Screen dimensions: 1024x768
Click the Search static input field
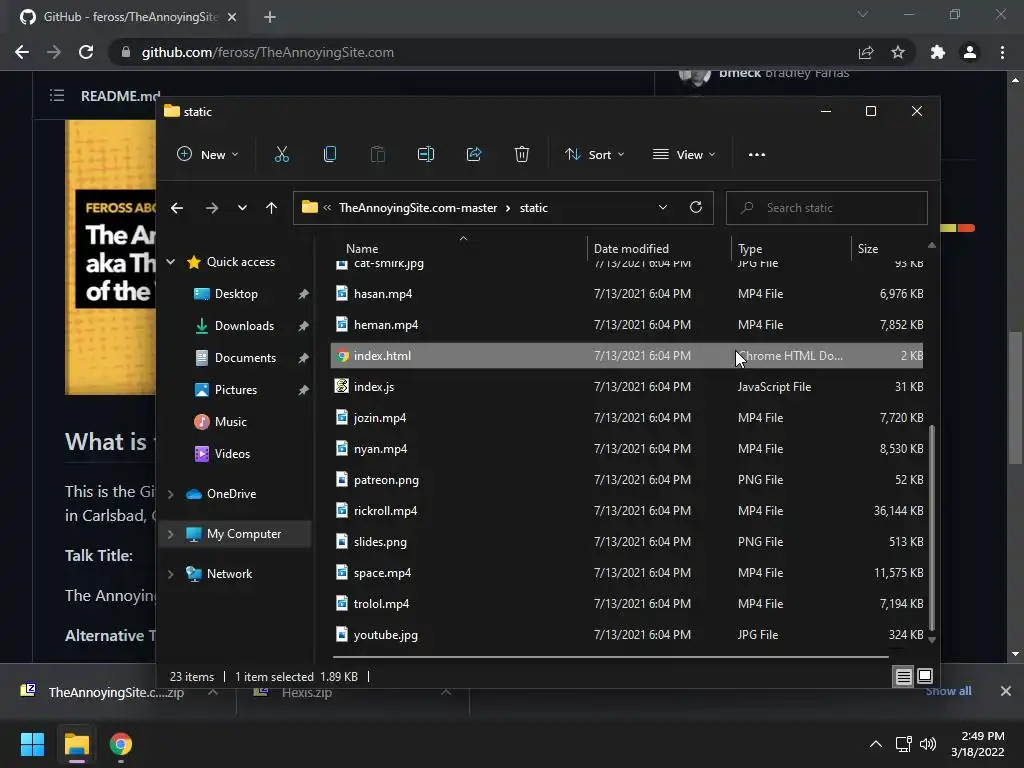pyautogui.click(x=827, y=208)
